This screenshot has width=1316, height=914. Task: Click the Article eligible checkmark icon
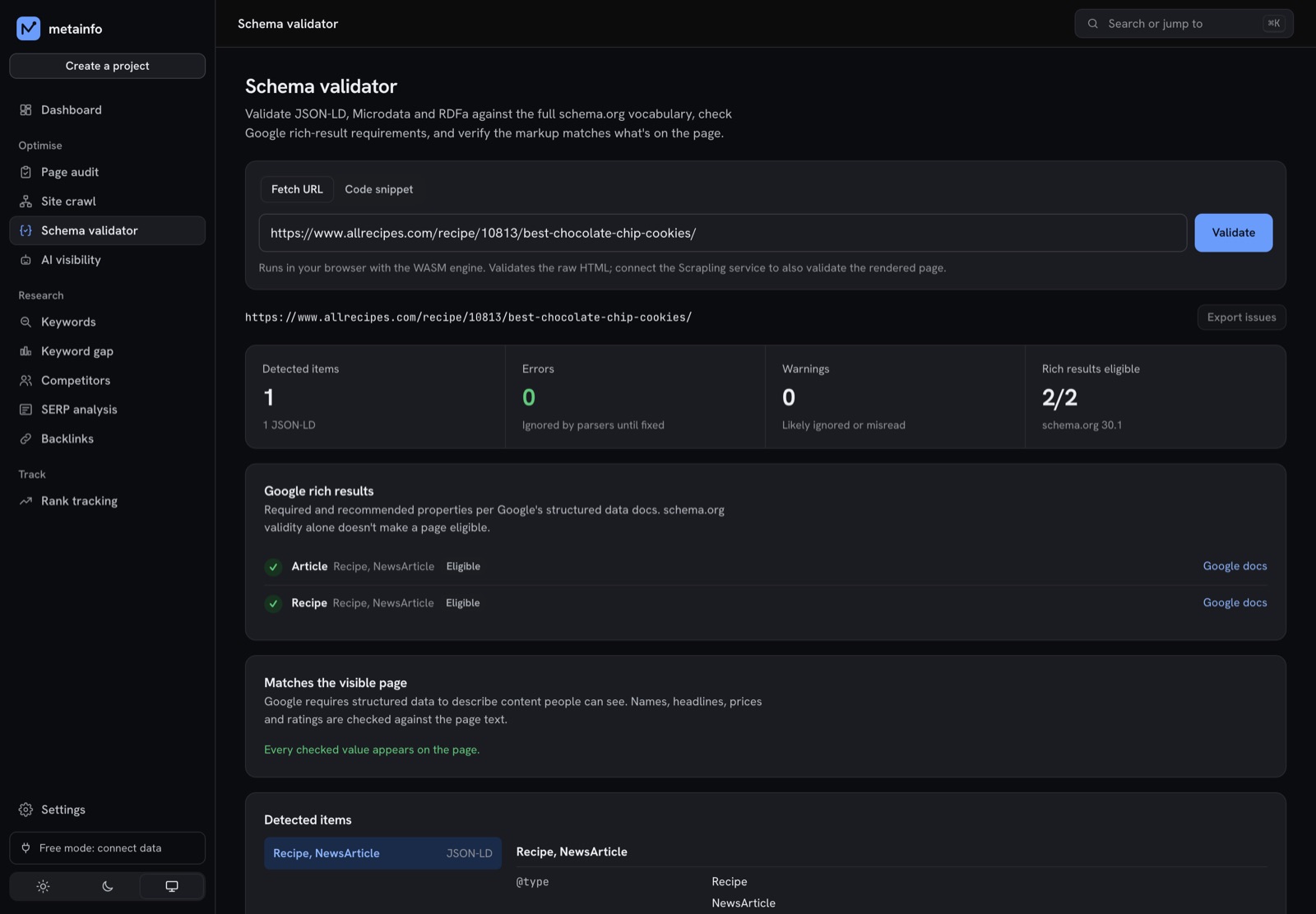tap(273, 567)
